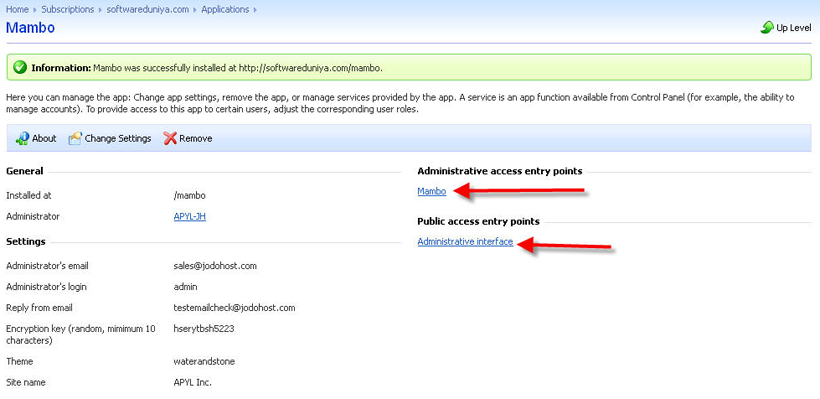The height and width of the screenshot is (399, 820).
Task: Click the Administrator's login label
Action: pos(46,287)
